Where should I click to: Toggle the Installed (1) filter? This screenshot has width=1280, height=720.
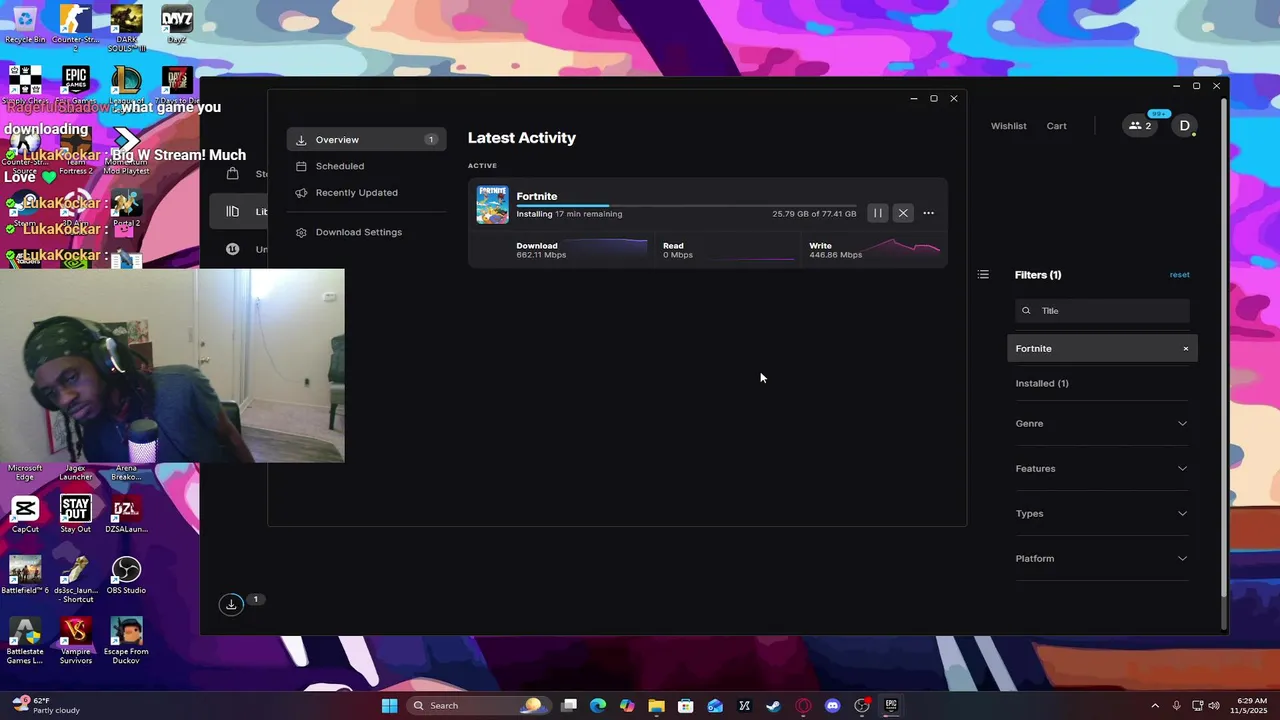1042,383
